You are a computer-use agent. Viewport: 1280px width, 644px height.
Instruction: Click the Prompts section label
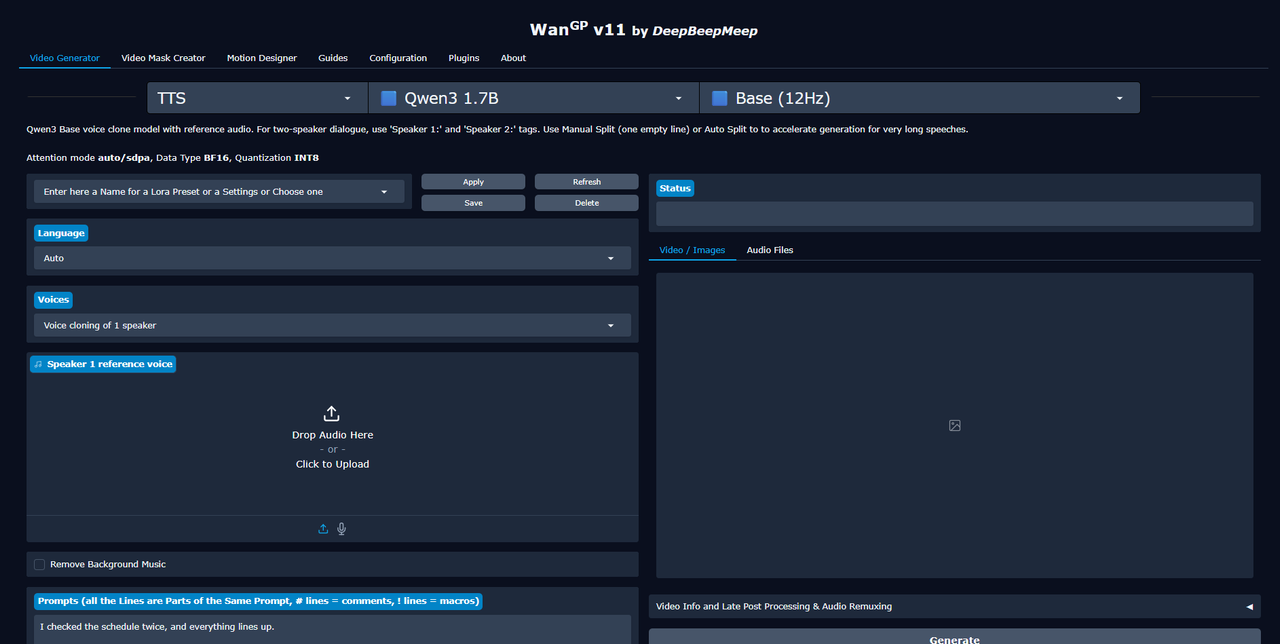point(259,601)
